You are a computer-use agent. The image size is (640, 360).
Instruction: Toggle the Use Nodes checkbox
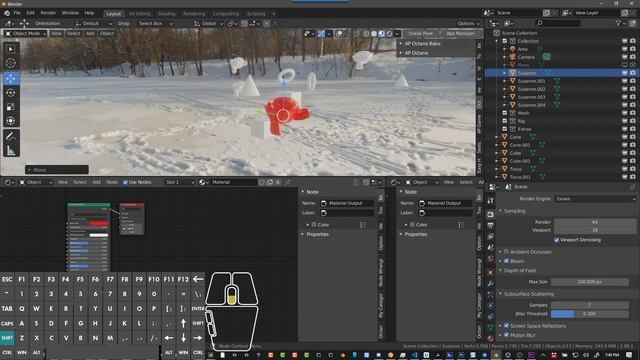point(125,182)
